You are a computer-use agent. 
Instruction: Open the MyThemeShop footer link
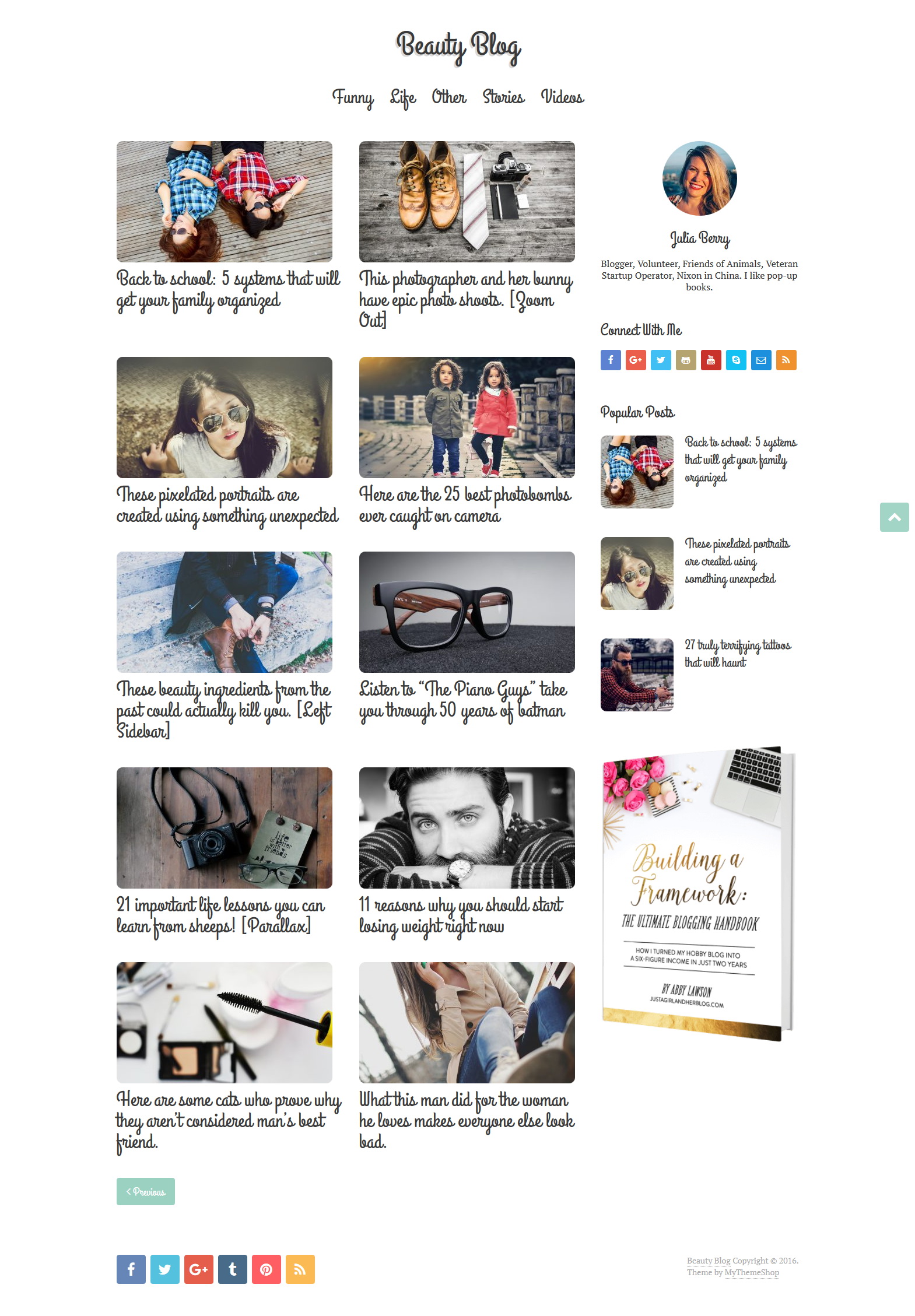click(752, 1272)
